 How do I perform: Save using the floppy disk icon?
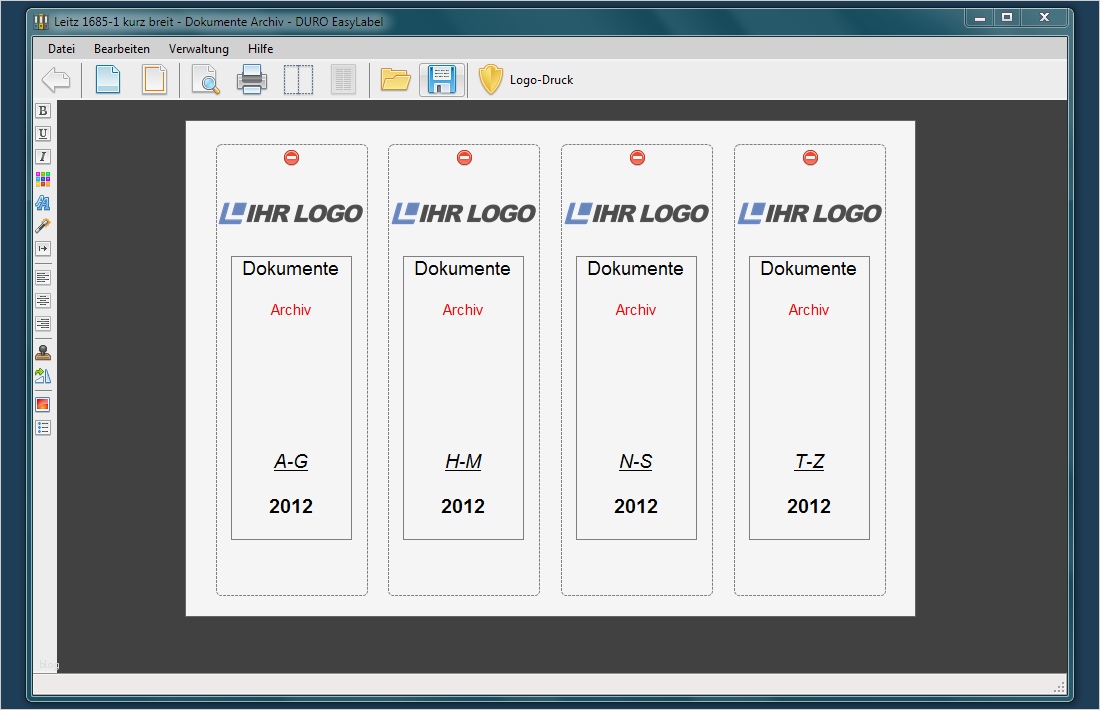442,79
